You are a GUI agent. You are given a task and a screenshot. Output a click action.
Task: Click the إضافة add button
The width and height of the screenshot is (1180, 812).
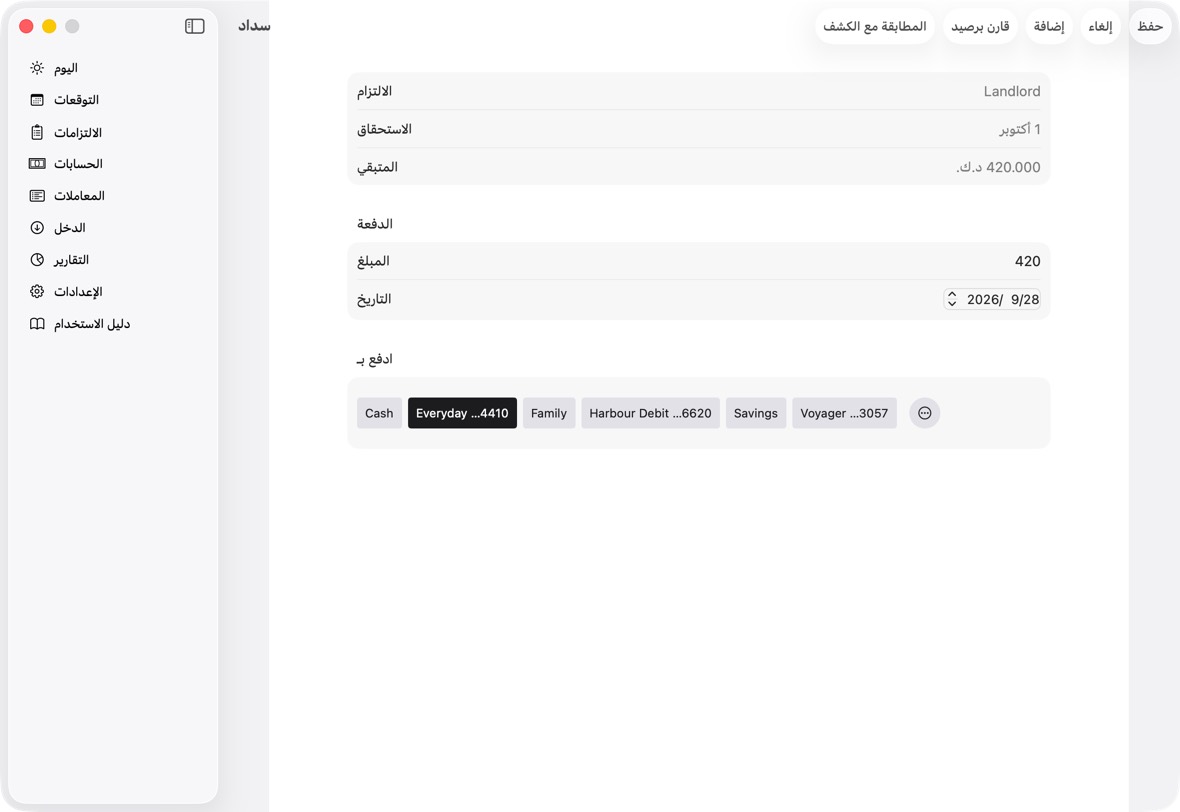pos(1049,26)
